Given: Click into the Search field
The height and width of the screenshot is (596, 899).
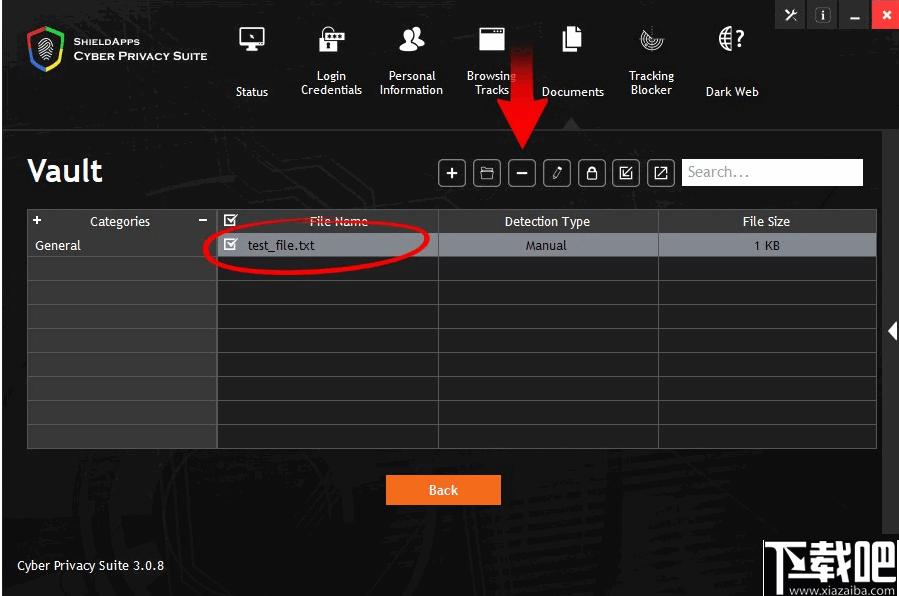Looking at the screenshot, I should [x=772, y=172].
